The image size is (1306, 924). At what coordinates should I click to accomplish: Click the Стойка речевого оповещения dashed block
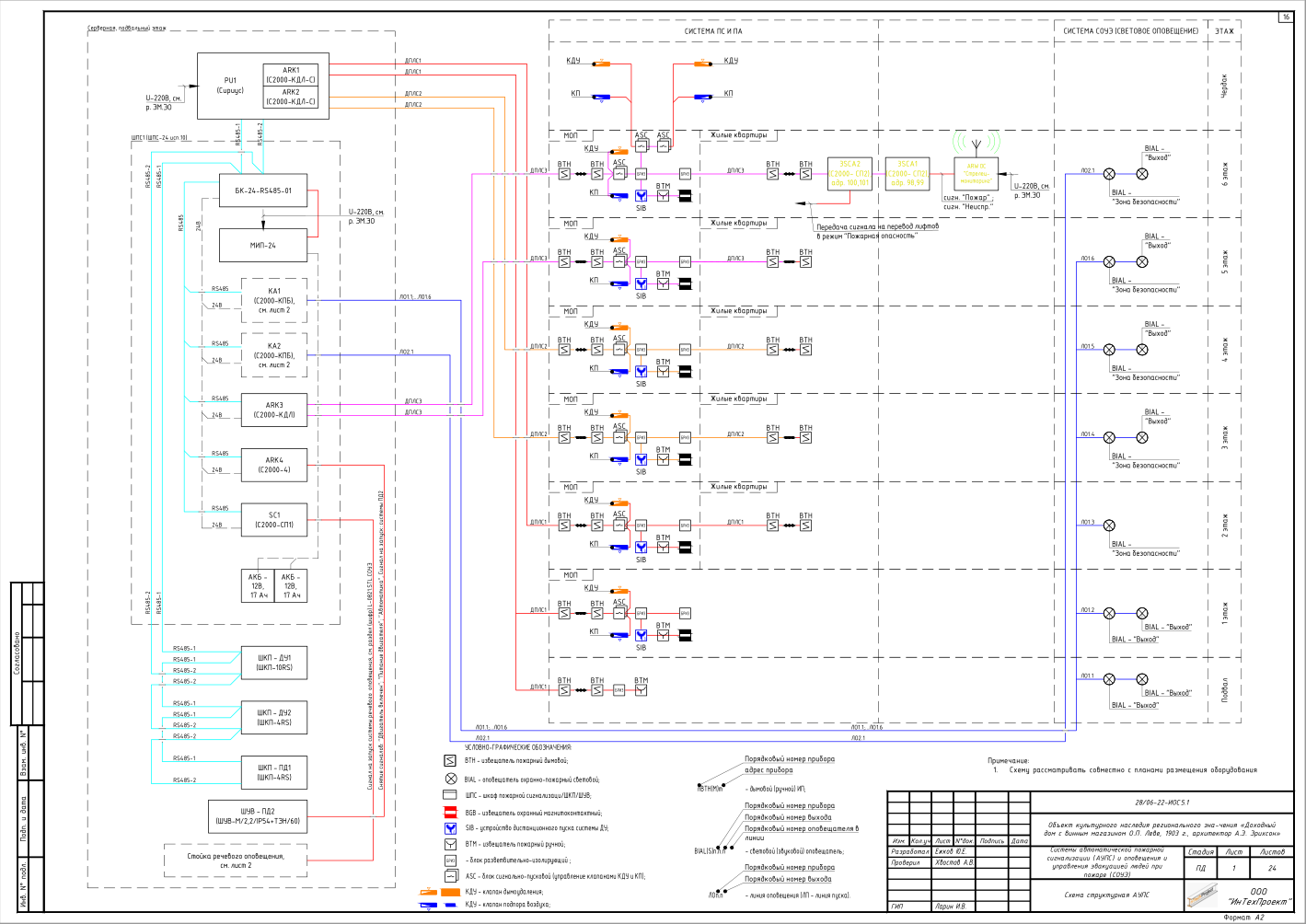point(236,860)
